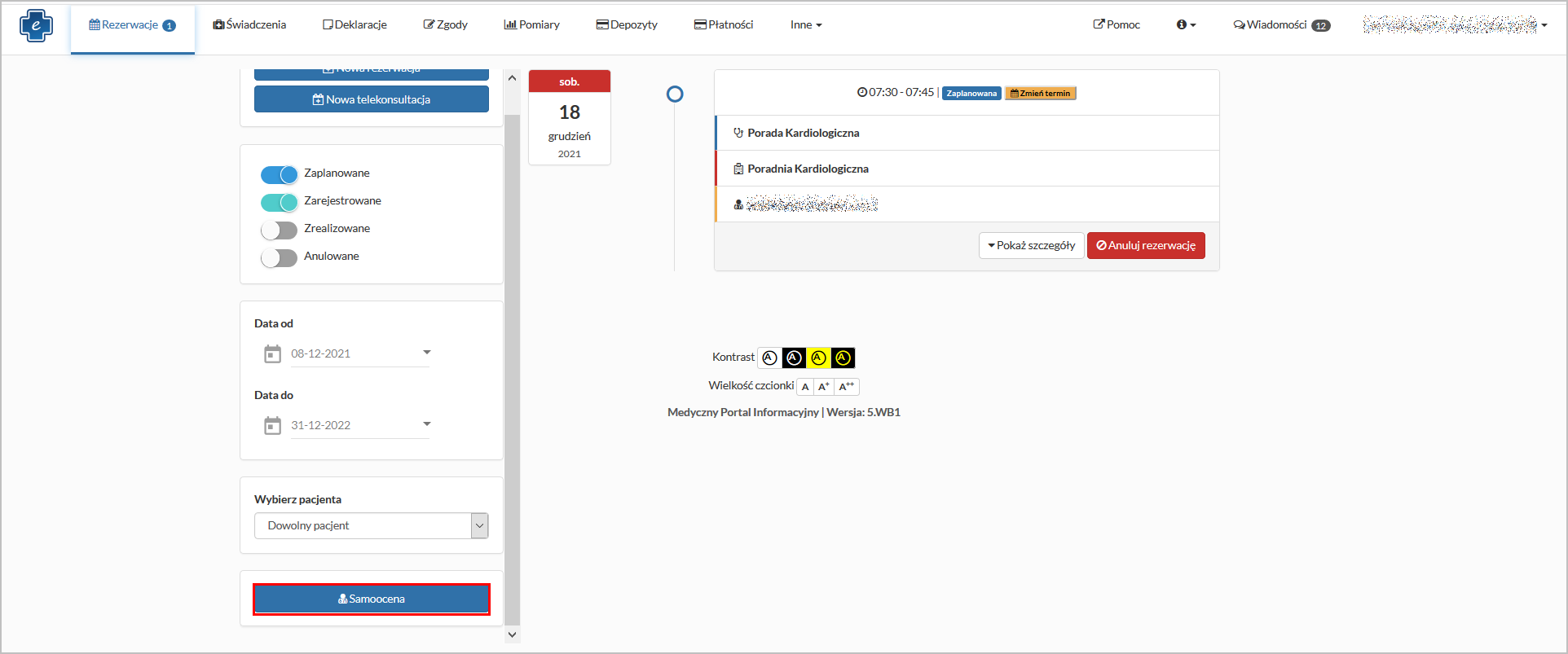1568x654 pixels.
Task: Select the black-on-yellow contrast icon
Action: [x=818, y=358]
